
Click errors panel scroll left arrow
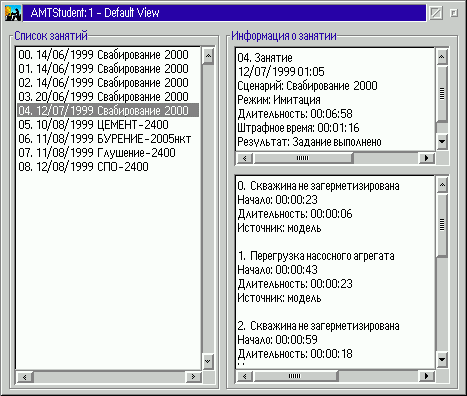click(x=245, y=376)
